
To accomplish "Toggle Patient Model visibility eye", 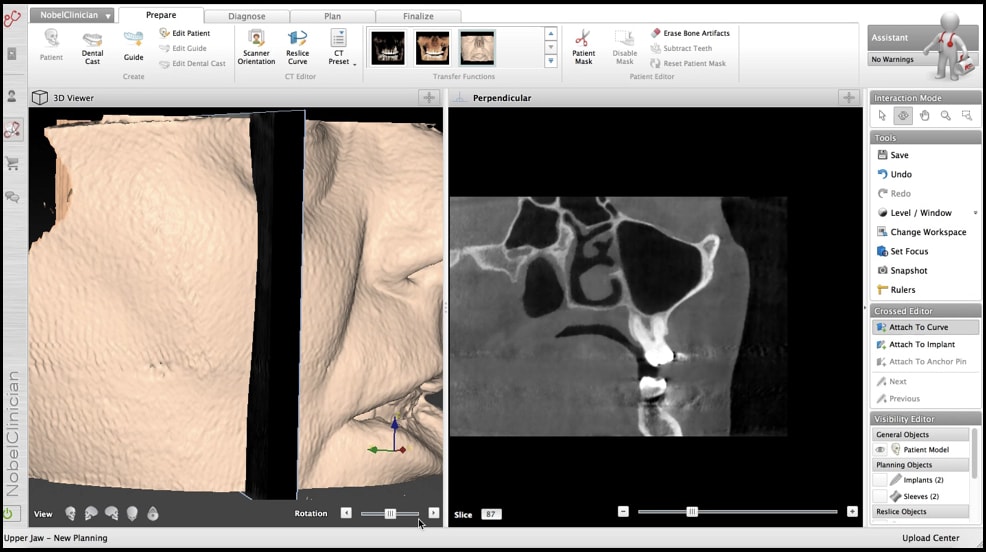I will [x=880, y=450].
